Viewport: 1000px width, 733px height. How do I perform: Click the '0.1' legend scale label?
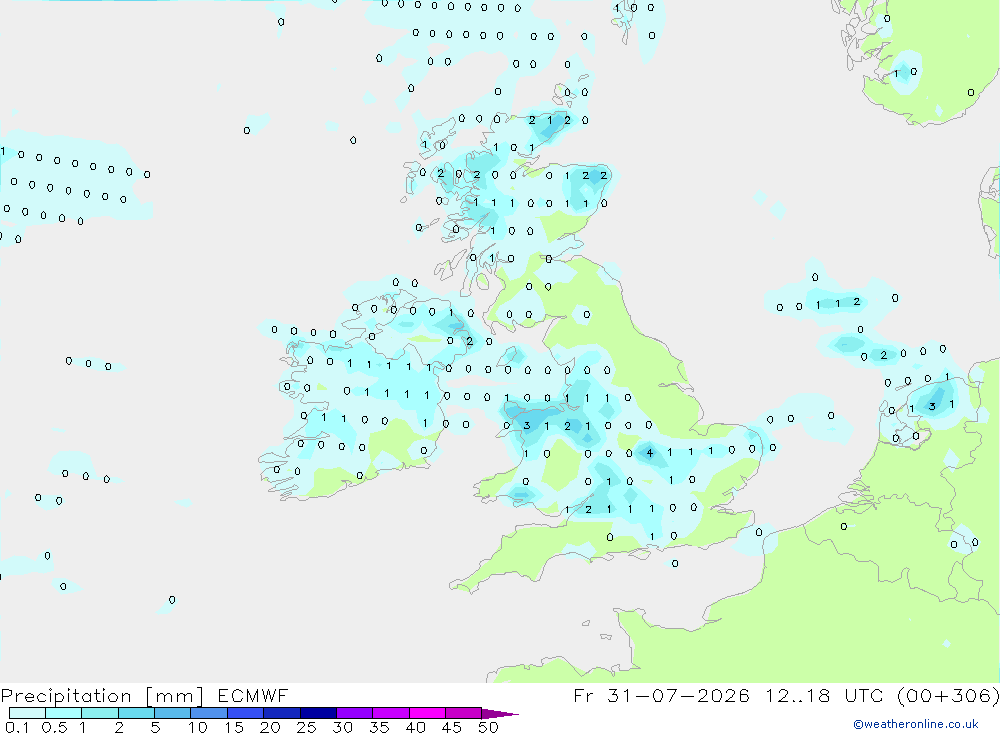(17, 727)
